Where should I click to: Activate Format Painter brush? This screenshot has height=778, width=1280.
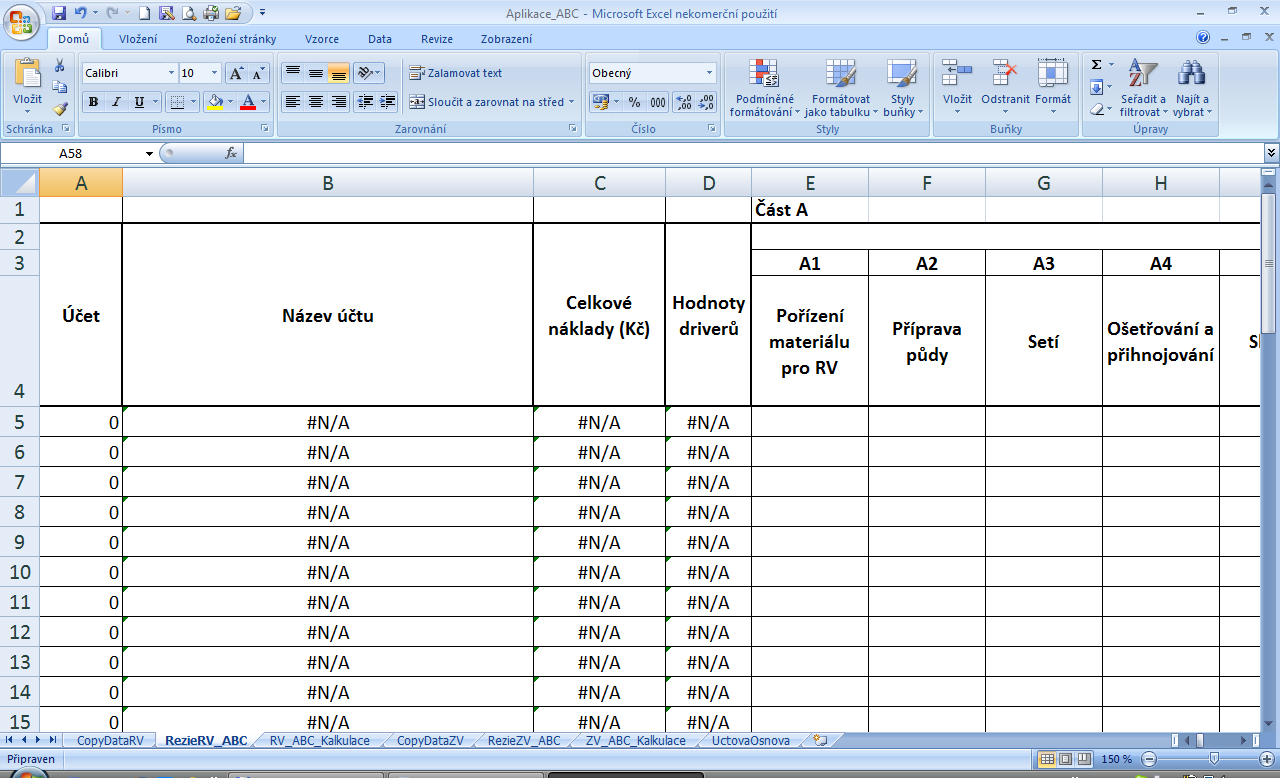[60, 108]
